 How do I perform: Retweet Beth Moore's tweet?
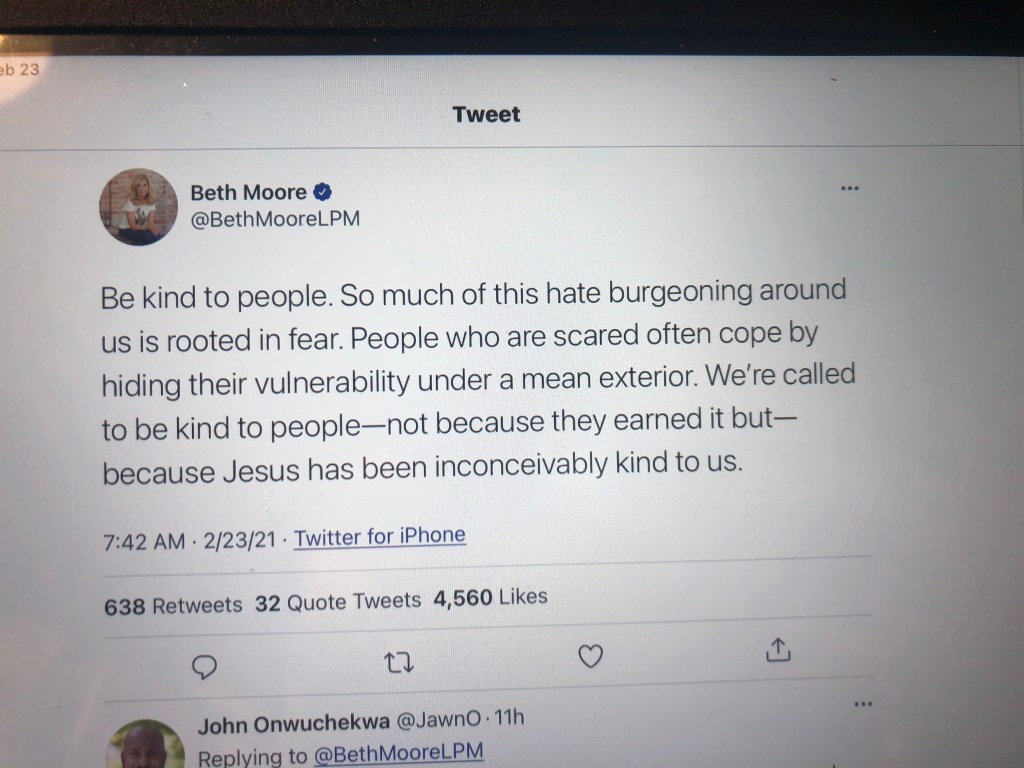pos(398,664)
